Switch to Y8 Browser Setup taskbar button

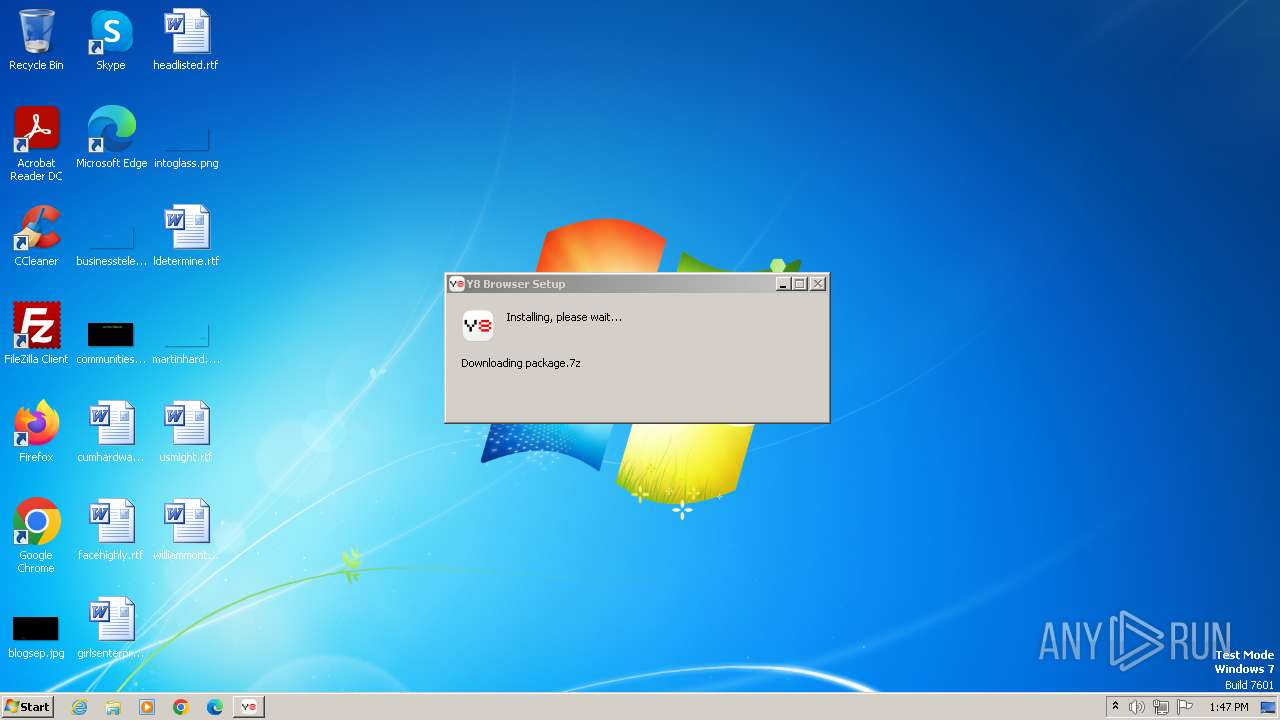point(249,707)
